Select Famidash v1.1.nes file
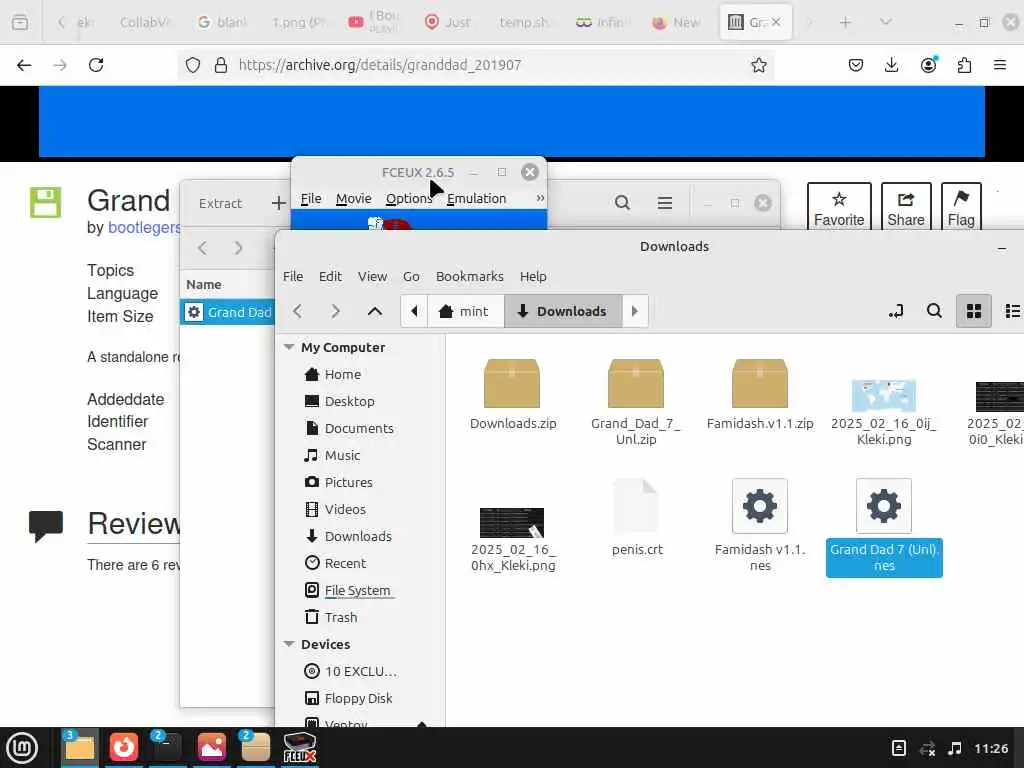 click(x=760, y=526)
